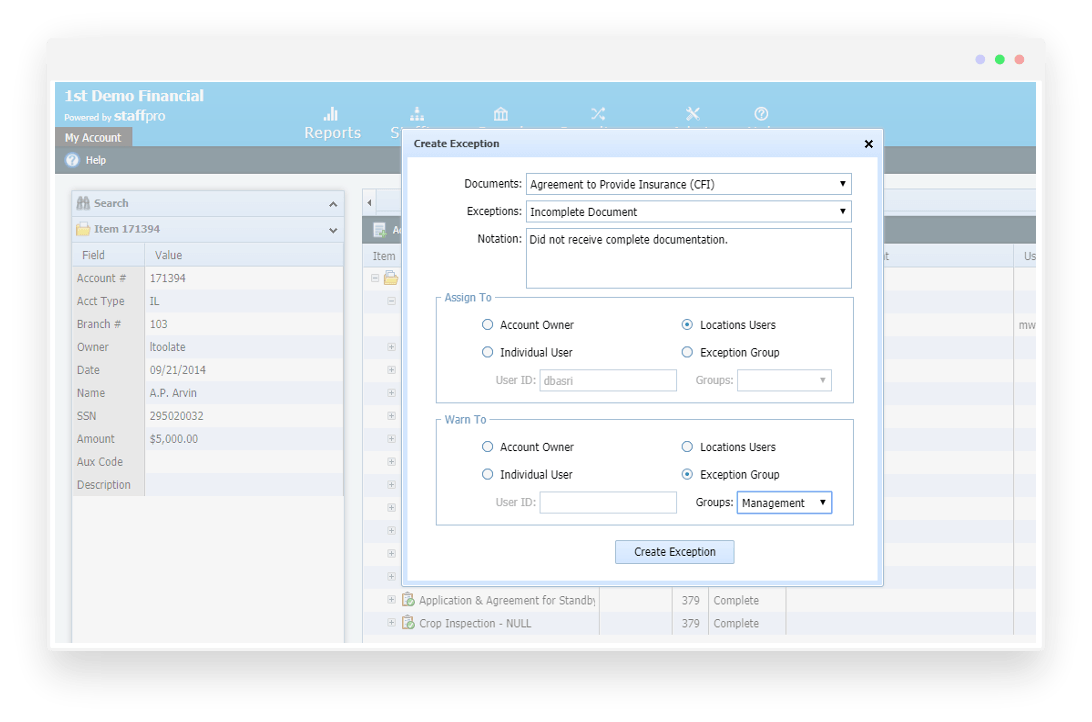Click the SSN value 295020032

pos(177,416)
